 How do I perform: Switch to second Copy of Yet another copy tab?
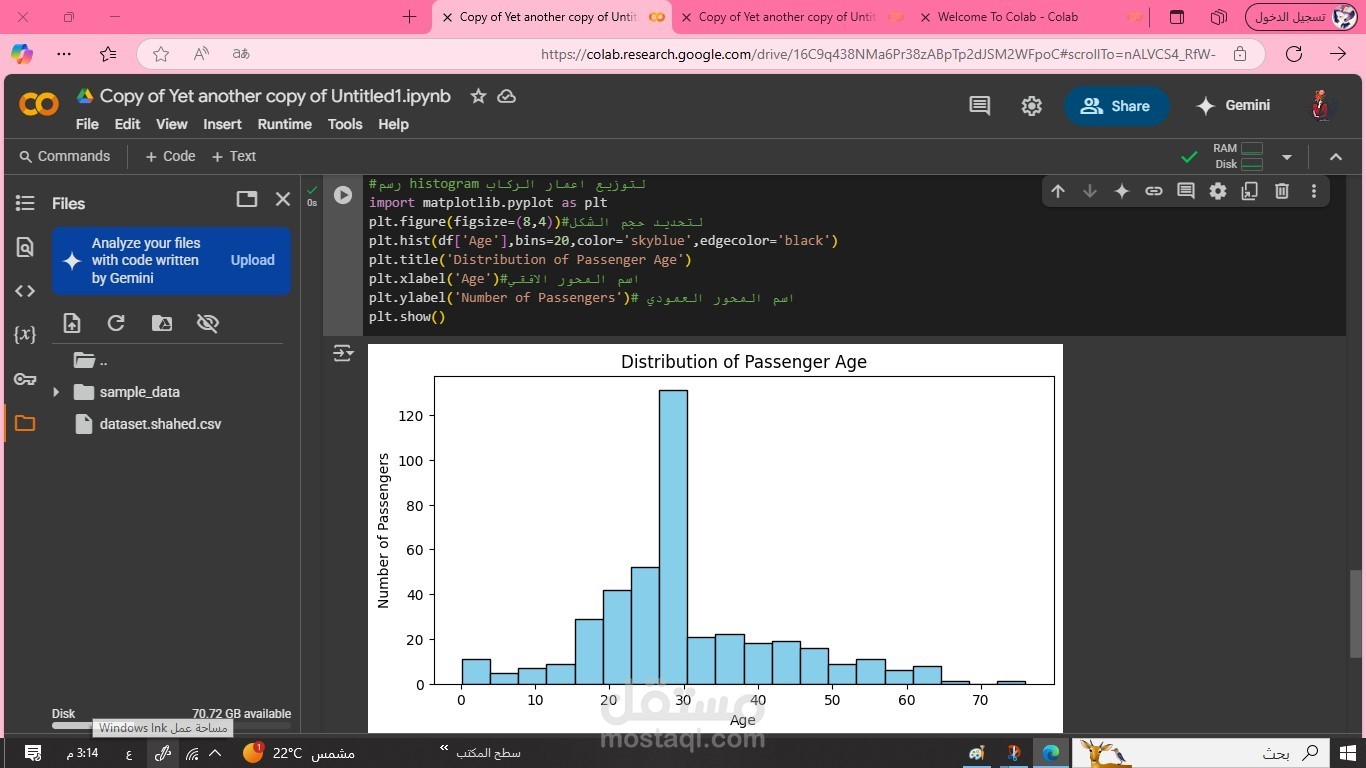(790, 17)
